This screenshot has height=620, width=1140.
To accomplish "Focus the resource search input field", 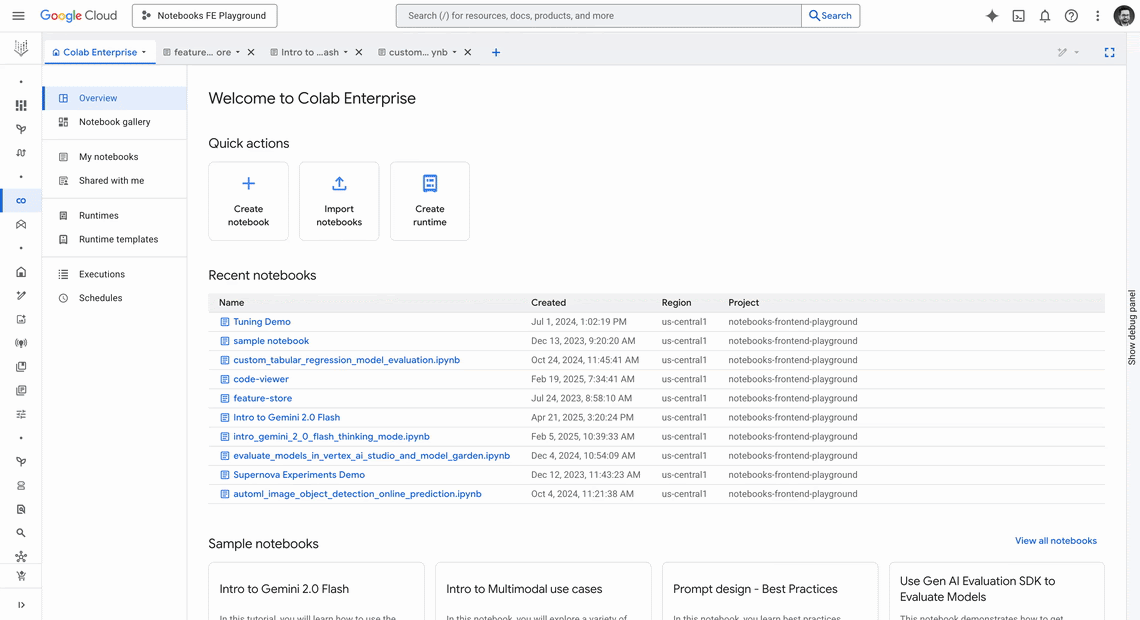I will 598,15.
